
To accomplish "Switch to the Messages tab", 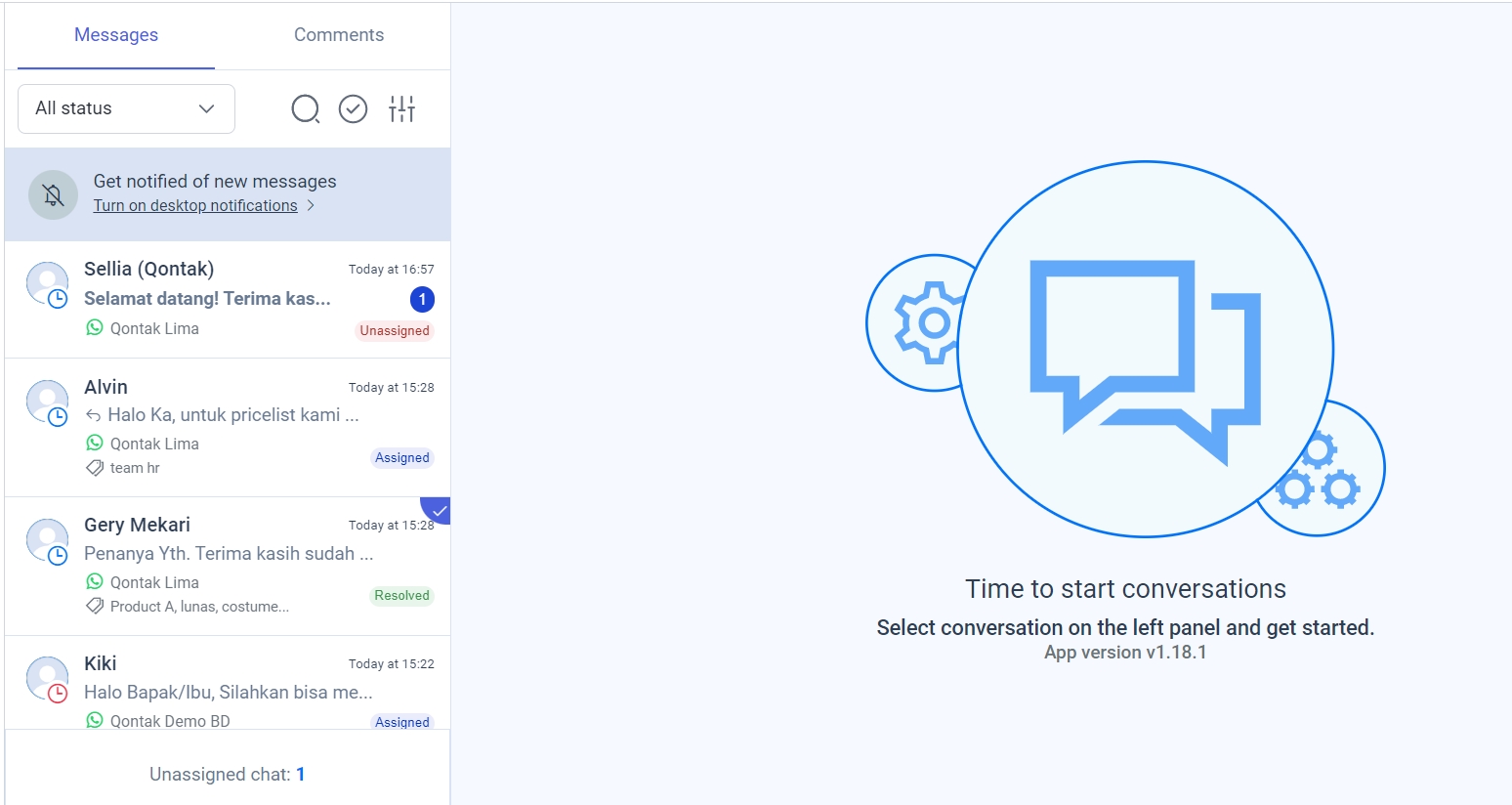I will pos(116,35).
